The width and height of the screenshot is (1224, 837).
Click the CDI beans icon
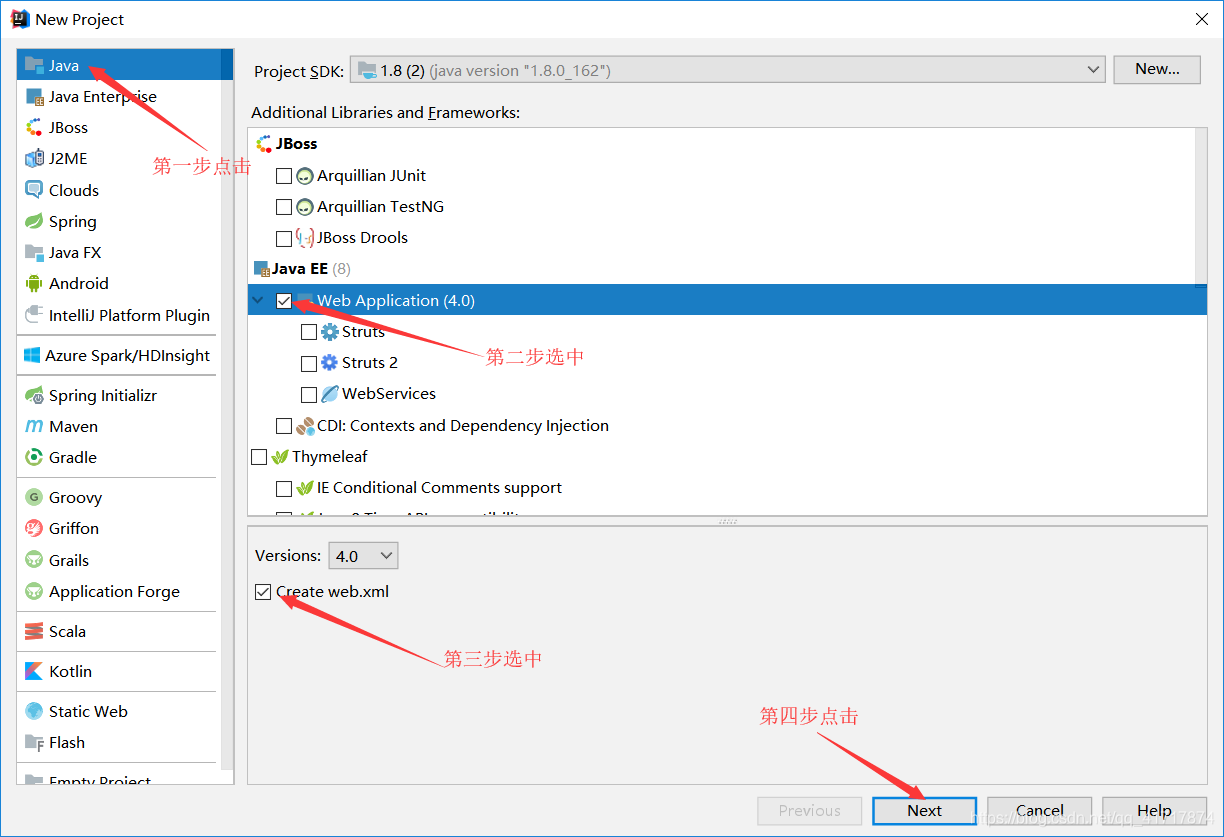point(305,426)
